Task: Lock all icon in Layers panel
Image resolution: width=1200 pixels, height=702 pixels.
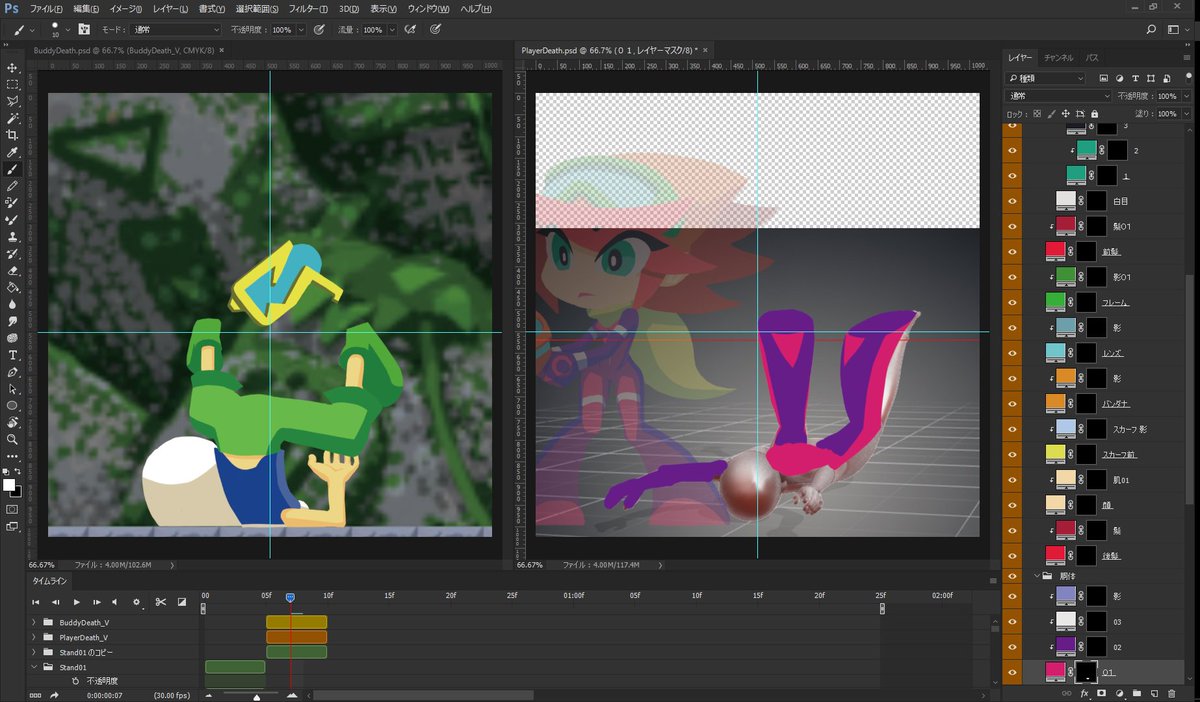Action: (x=1095, y=114)
